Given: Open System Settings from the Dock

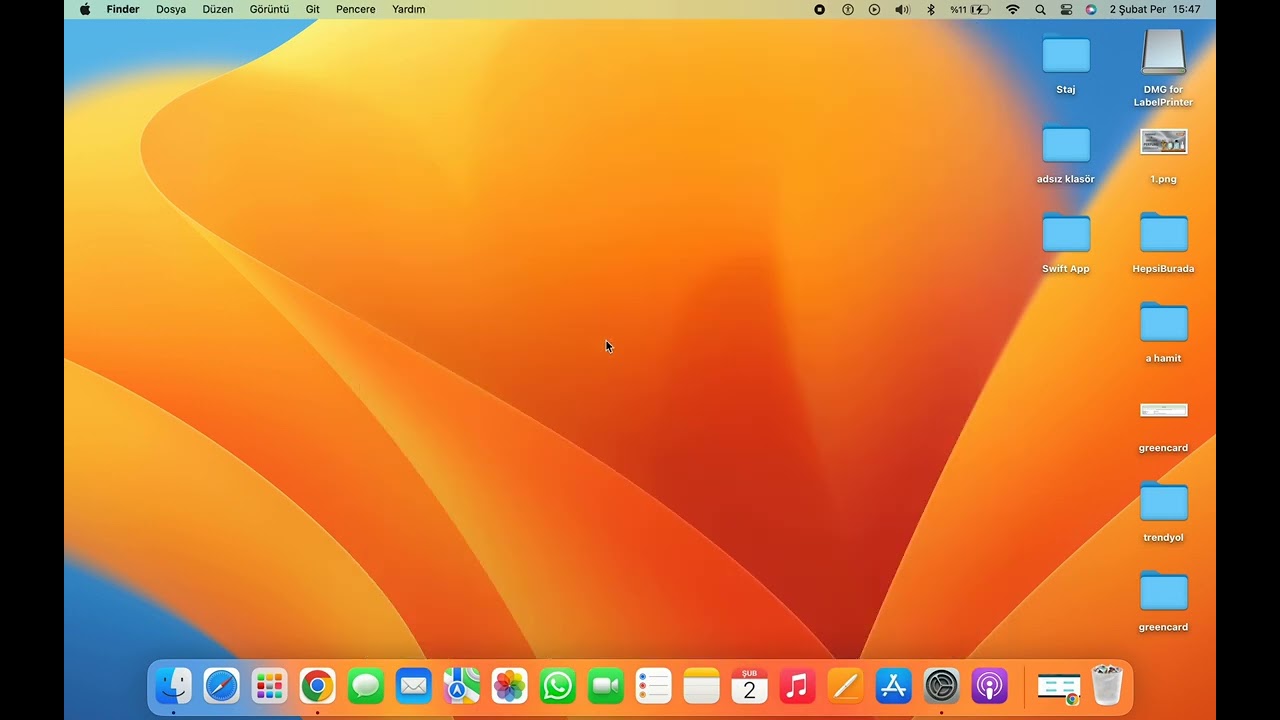Looking at the screenshot, I should pos(941,686).
